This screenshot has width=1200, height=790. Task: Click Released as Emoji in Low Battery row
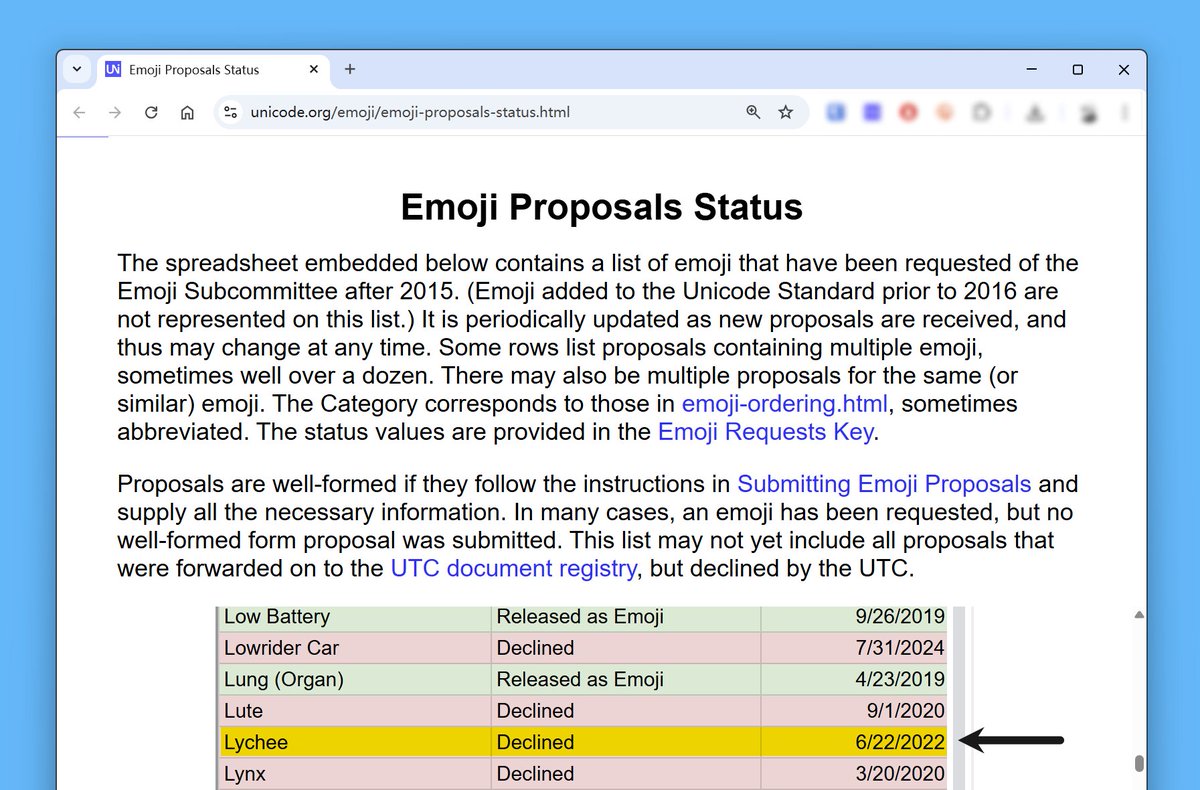pyautogui.click(x=626, y=616)
